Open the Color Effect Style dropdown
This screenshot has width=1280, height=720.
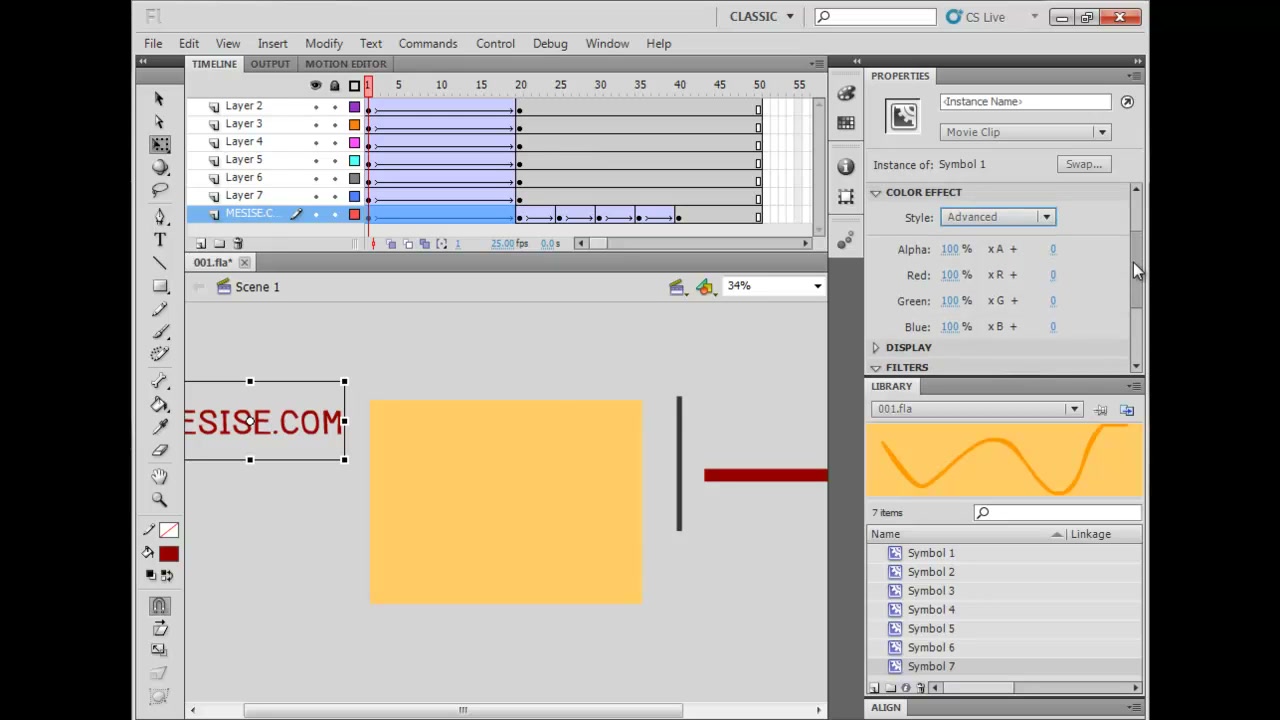[997, 217]
